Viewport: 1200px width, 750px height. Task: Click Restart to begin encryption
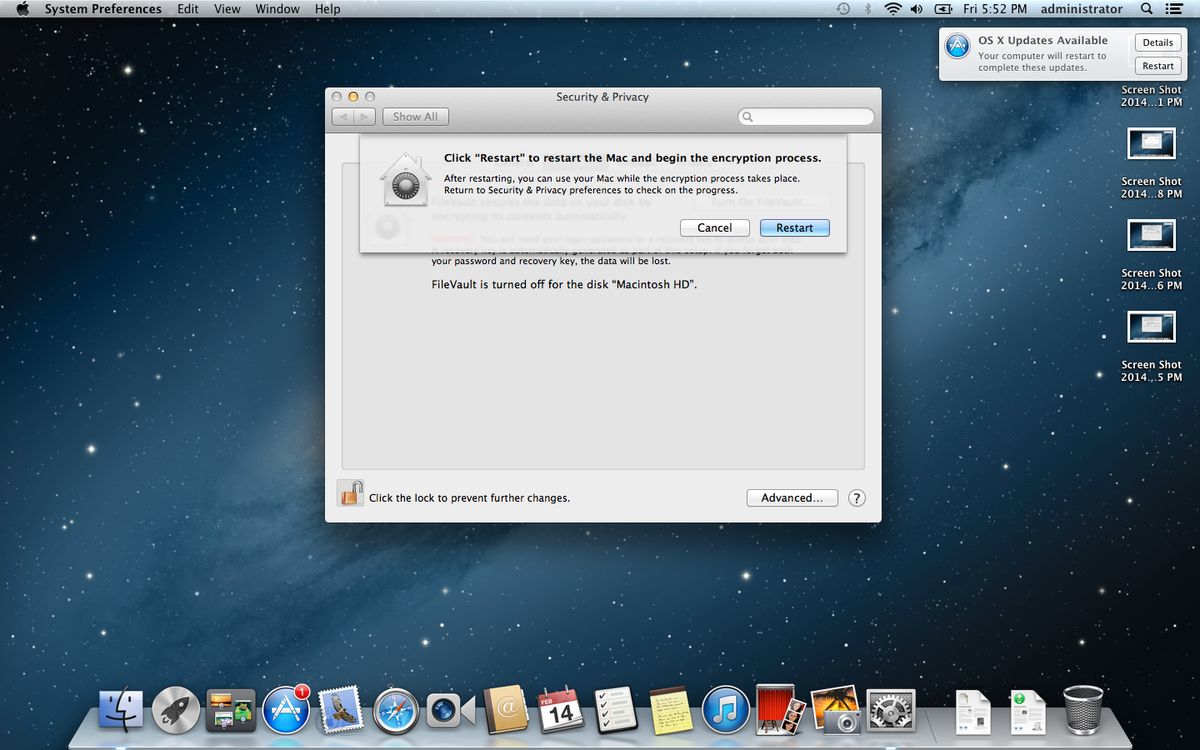794,227
